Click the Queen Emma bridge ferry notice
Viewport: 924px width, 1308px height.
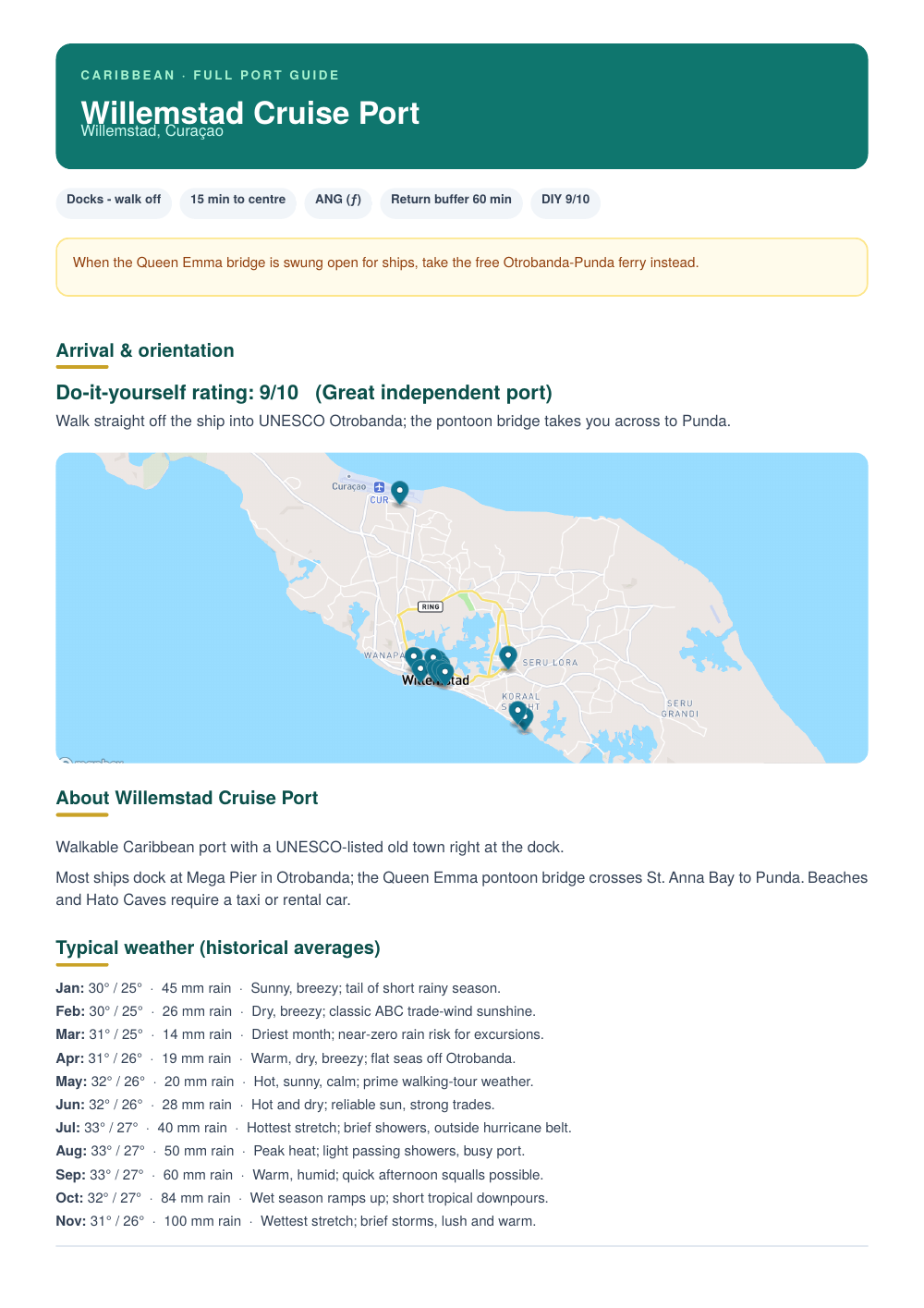click(x=462, y=267)
